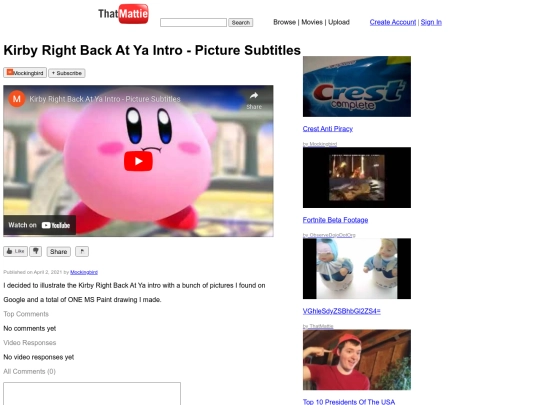Open Top 10 Presidents Of The USA link
The height and width of the screenshot is (405, 540).
(x=349, y=402)
